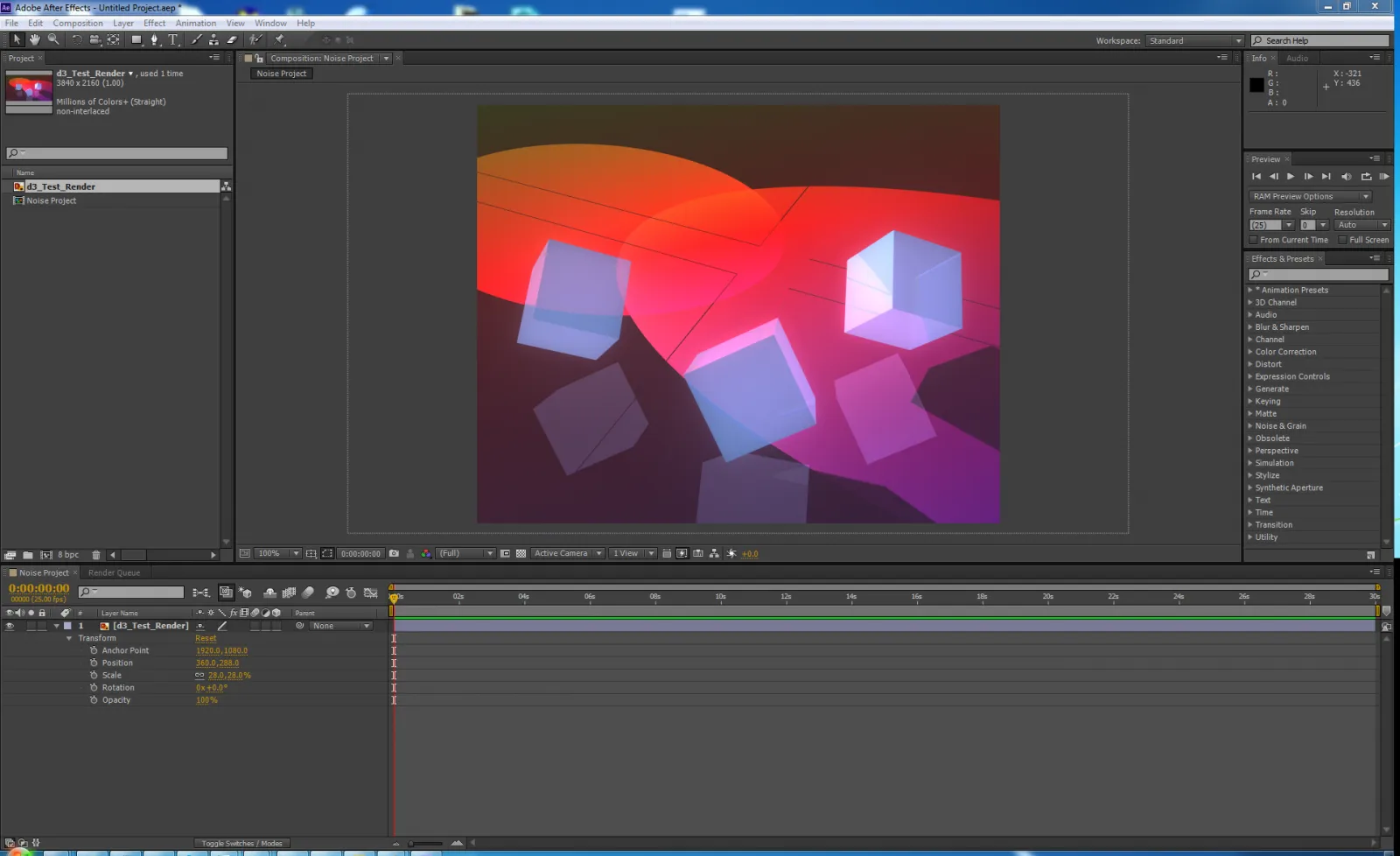Viewport: 1400px width, 856px height.
Task: Select the Noise Project item in Project panel
Action: click(50, 200)
